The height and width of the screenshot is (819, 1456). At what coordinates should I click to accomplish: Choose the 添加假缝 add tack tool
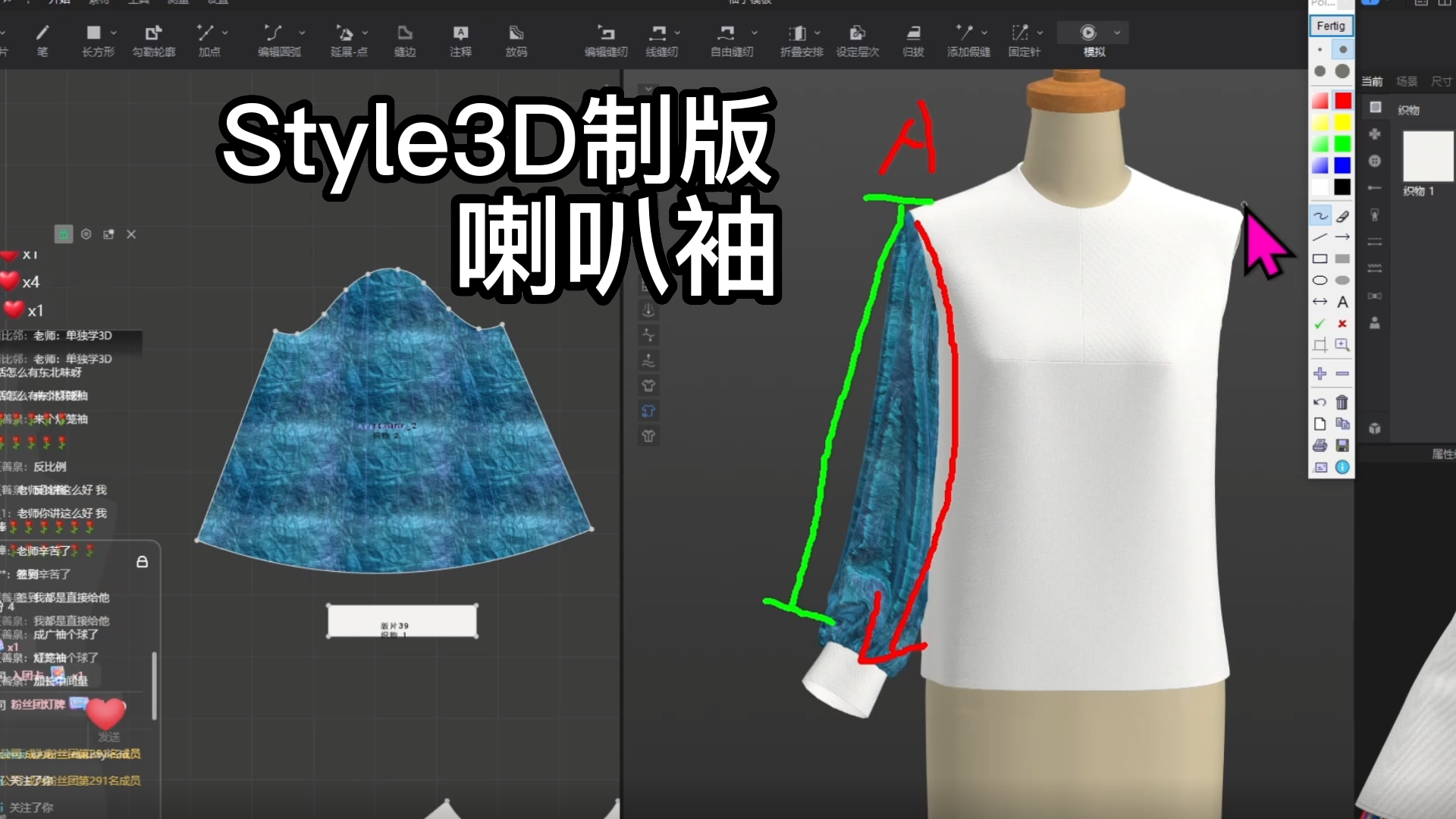point(967,40)
